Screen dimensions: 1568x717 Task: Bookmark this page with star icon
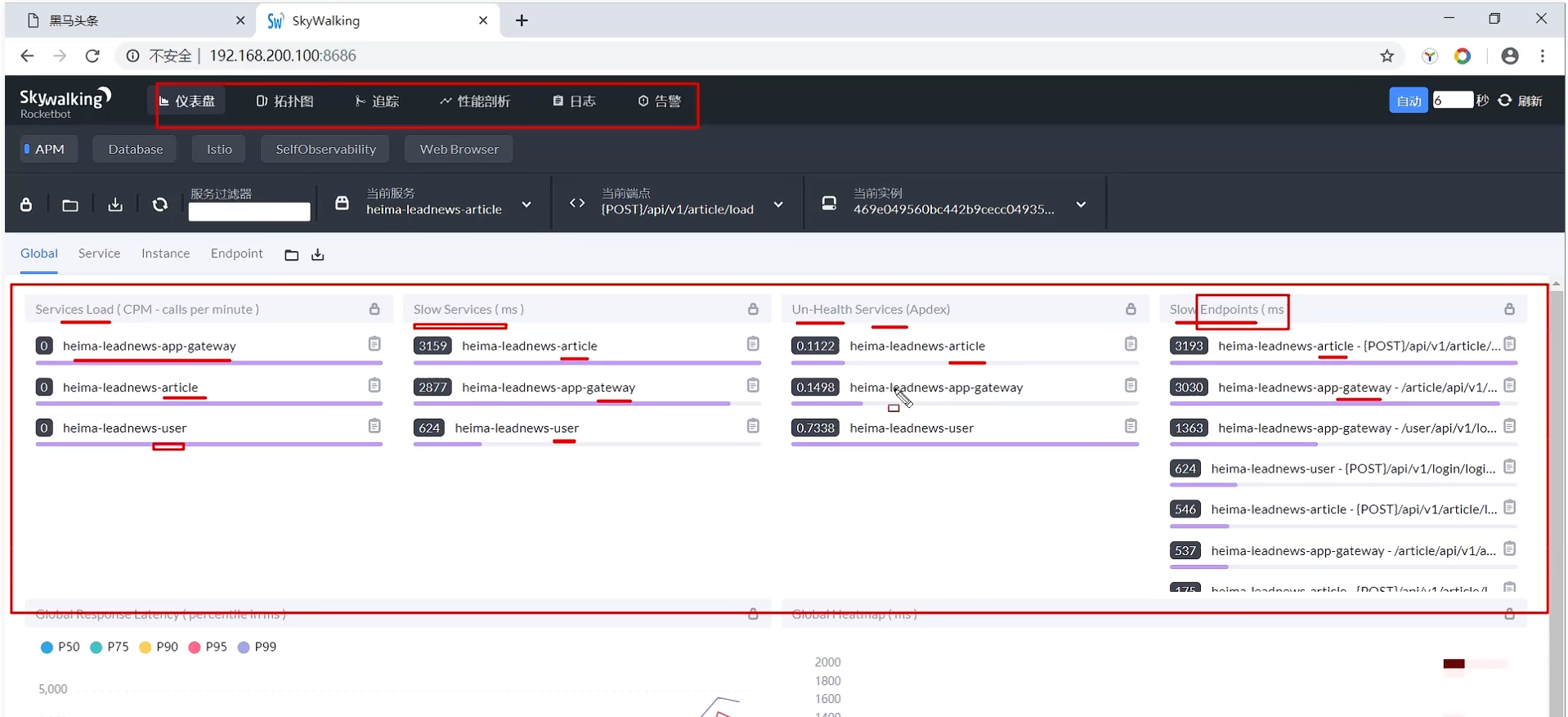tap(1387, 56)
